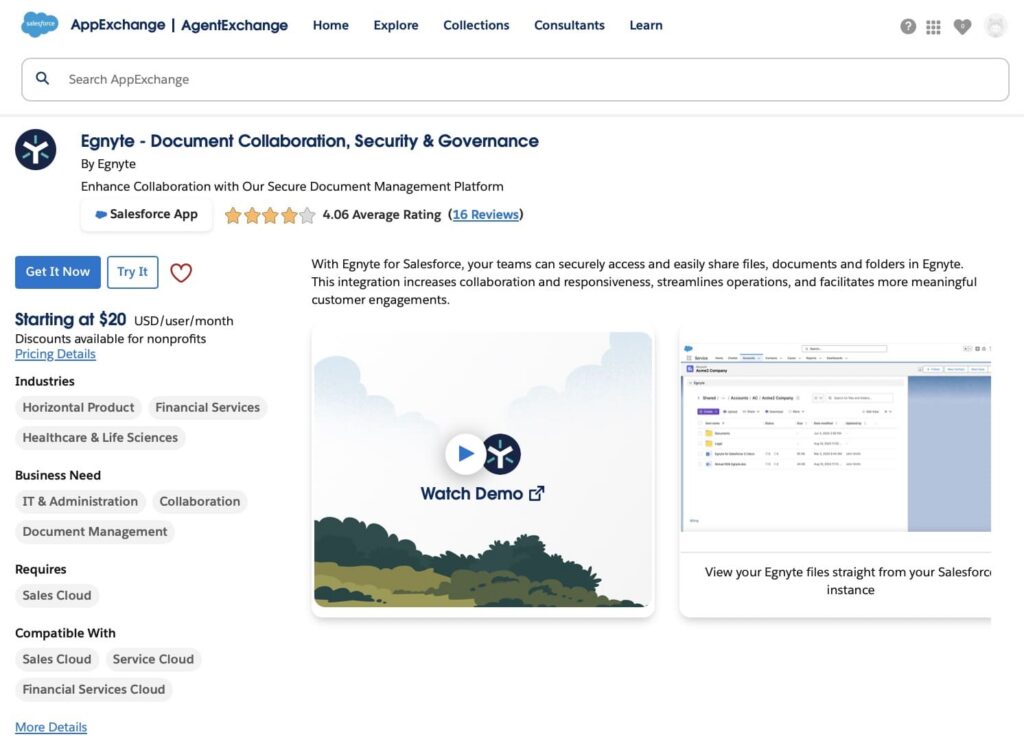Image resolution: width=1024 pixels, height=752 pixels.
Task: Click the AgentExchange title link
Action: 234,25
